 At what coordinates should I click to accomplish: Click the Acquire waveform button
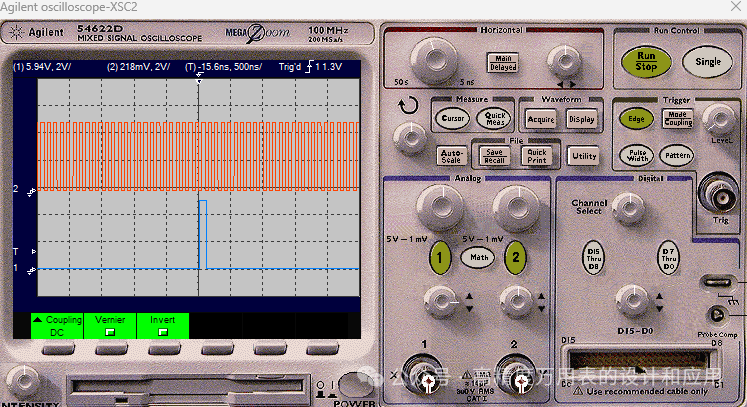(x=541, y=119)
